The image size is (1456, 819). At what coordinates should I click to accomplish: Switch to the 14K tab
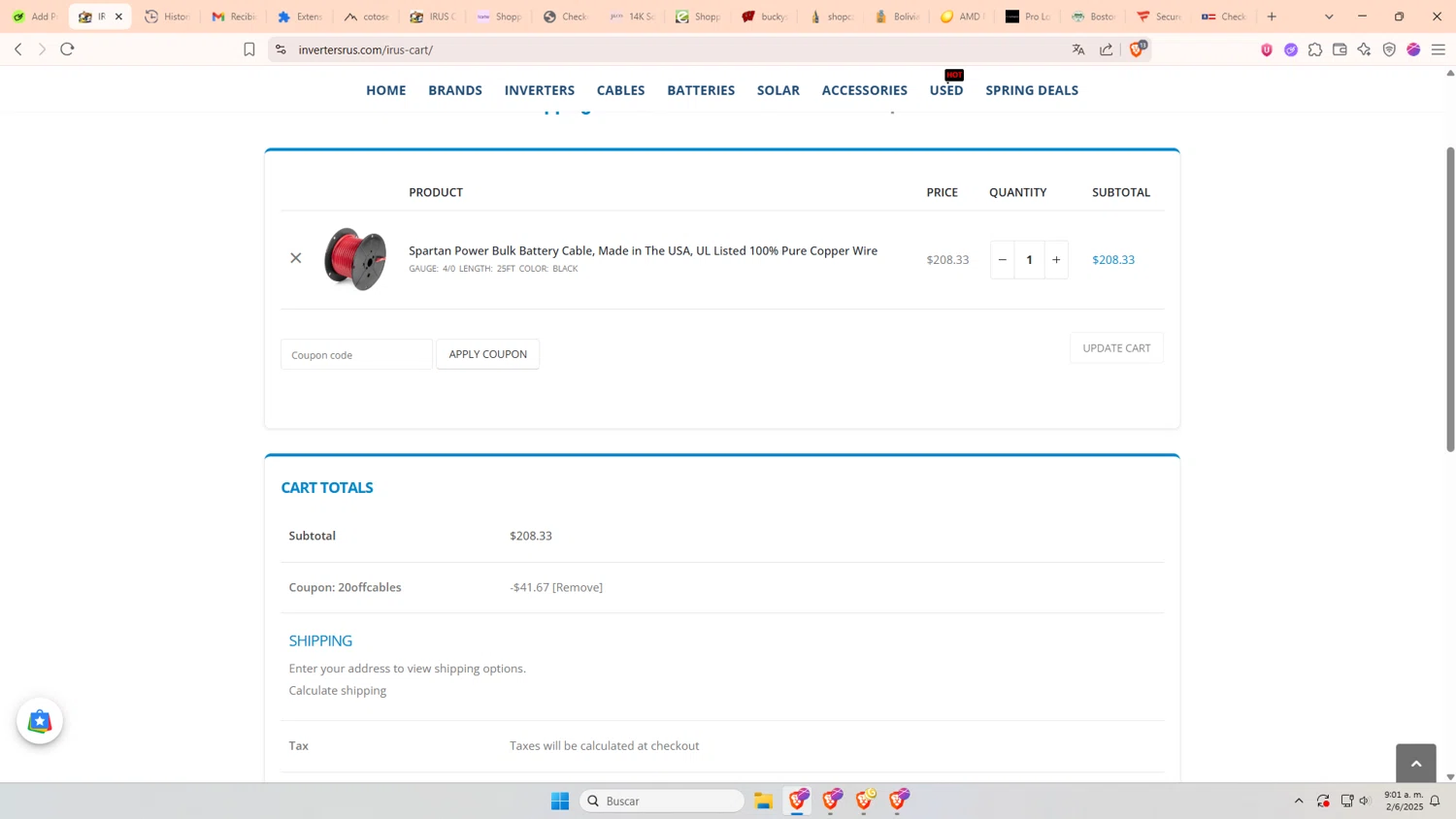[631, 16]
